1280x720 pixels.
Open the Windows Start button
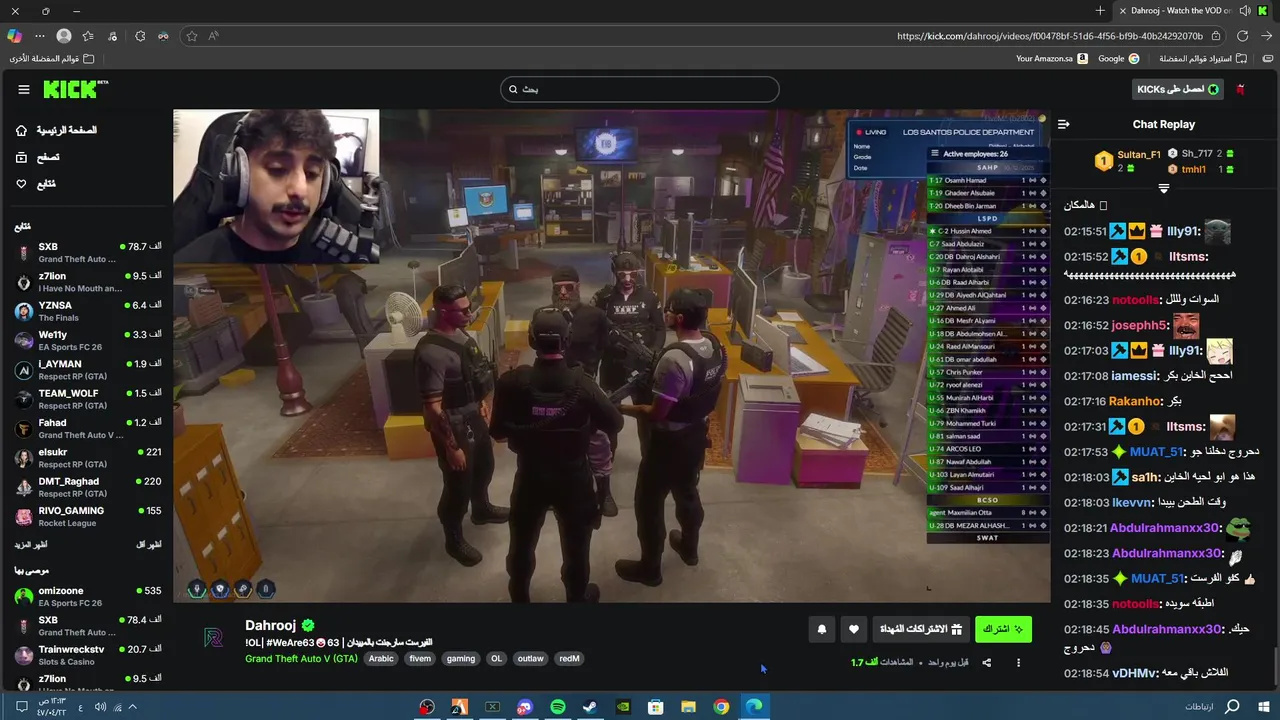point(1264,707)
